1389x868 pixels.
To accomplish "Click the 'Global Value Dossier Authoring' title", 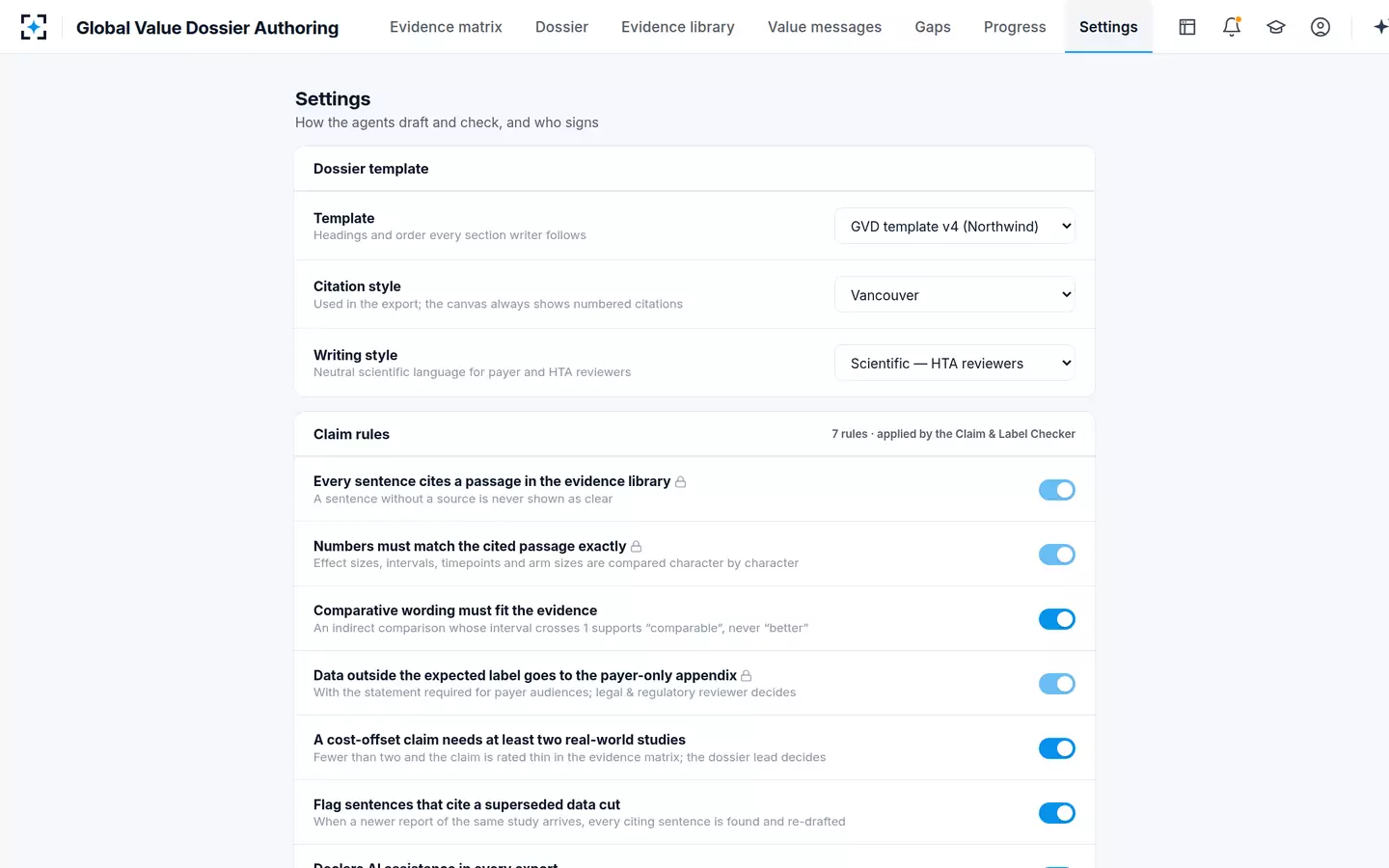I will click(207, 28).
